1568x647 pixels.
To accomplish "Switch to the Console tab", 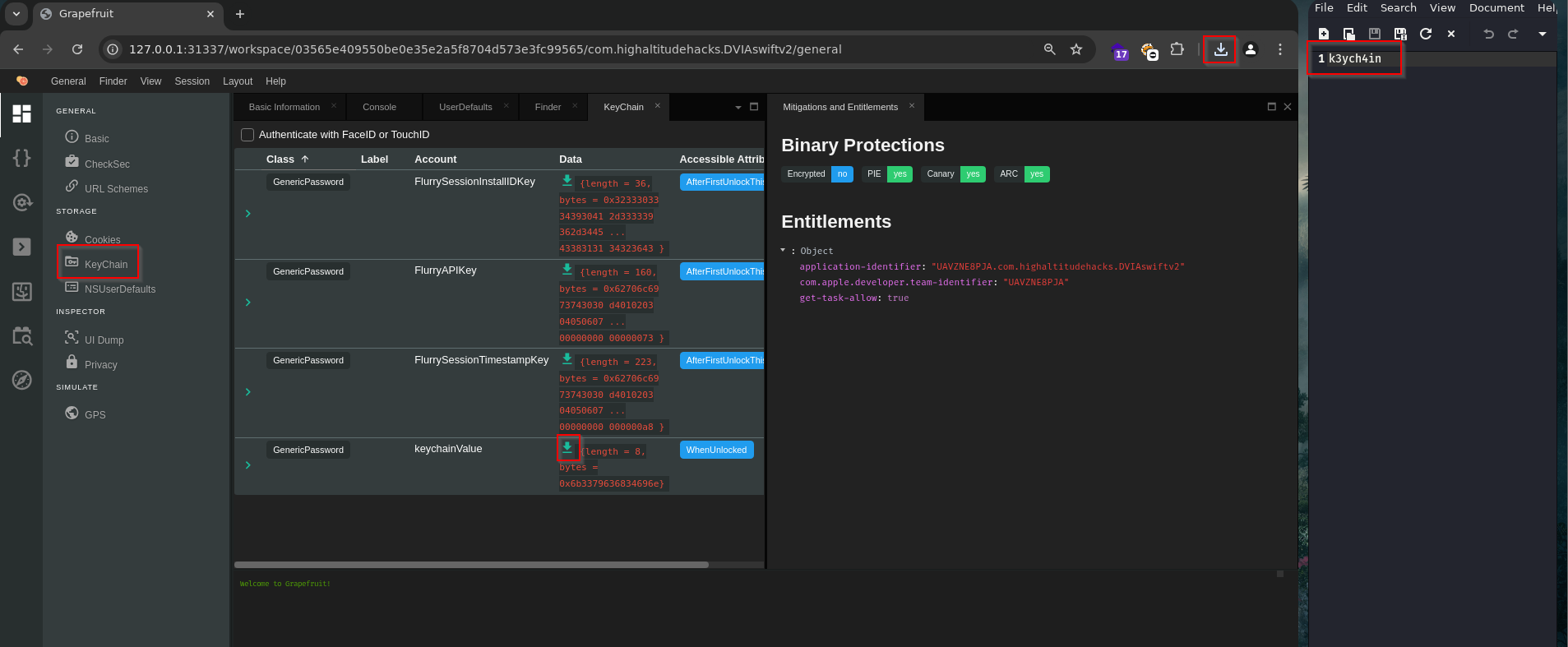I will pos(379,107).
